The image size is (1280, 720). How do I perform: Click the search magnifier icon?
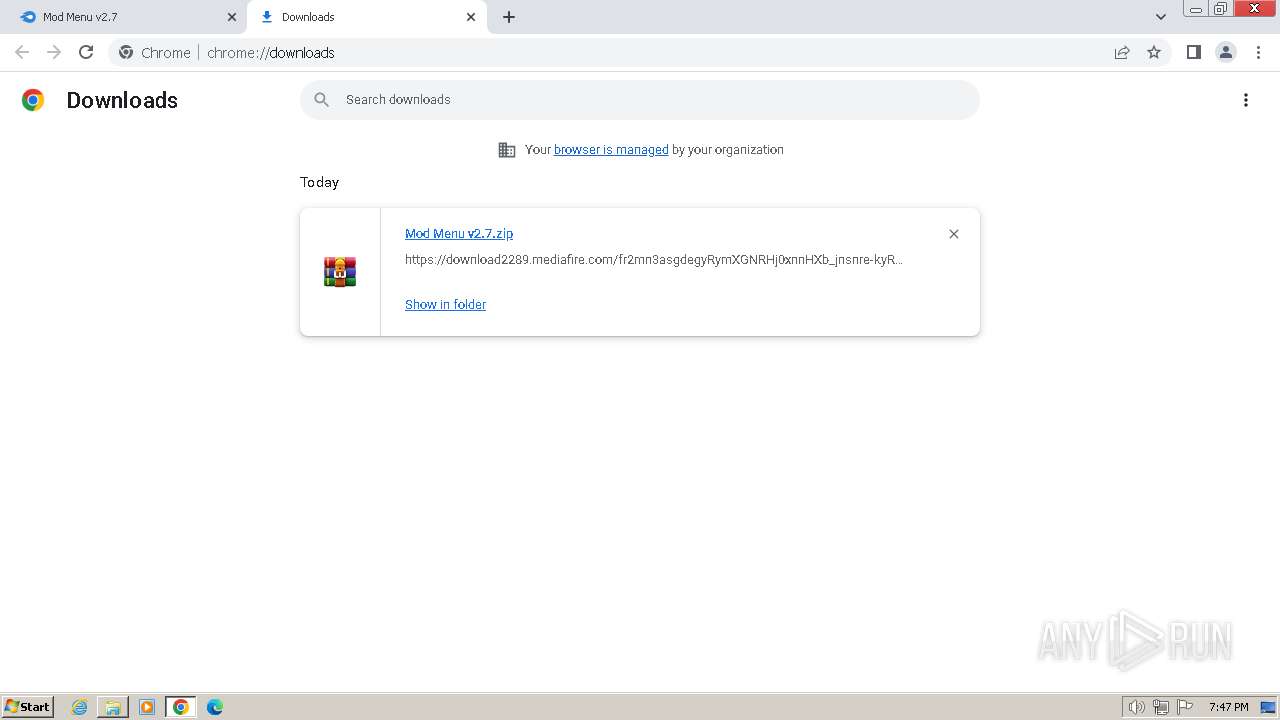[321, 100]
